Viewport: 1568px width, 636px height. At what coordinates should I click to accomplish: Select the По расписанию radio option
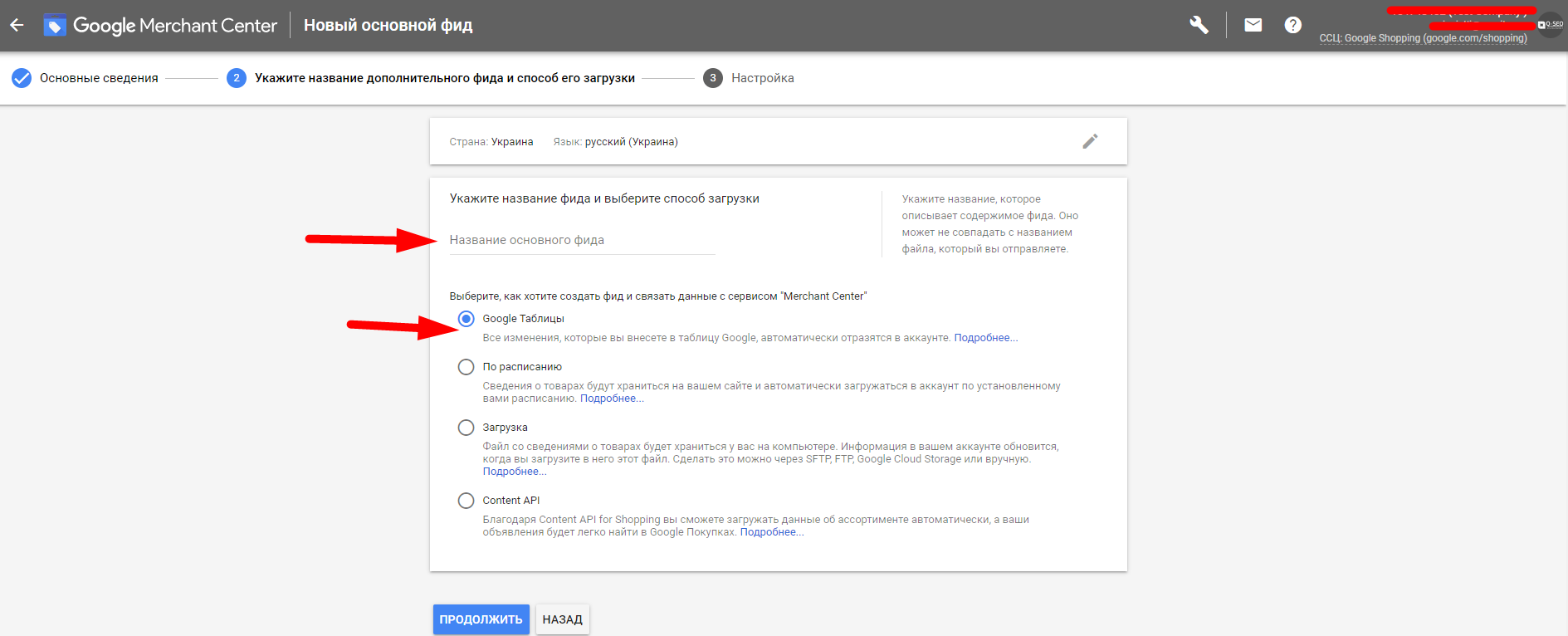466,367
